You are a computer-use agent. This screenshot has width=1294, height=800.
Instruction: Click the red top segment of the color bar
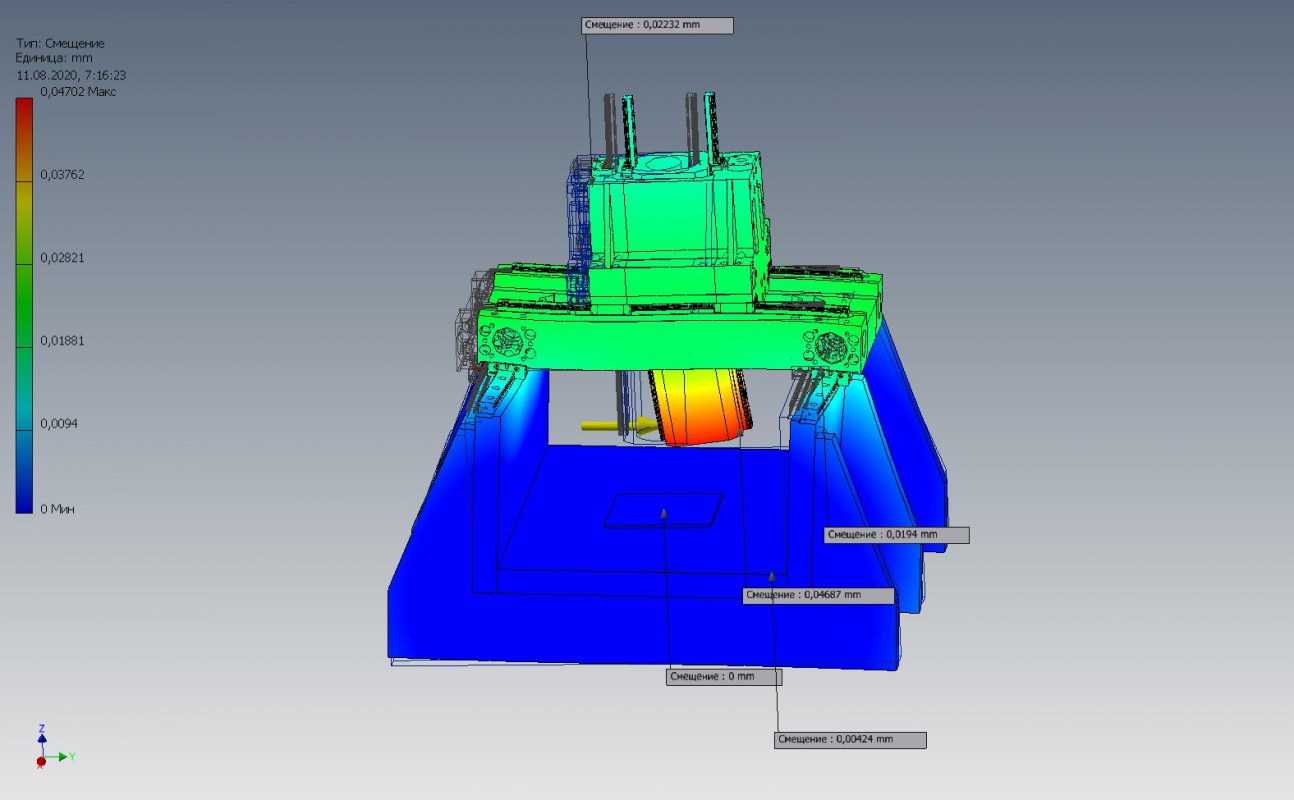tap(24, 139)
